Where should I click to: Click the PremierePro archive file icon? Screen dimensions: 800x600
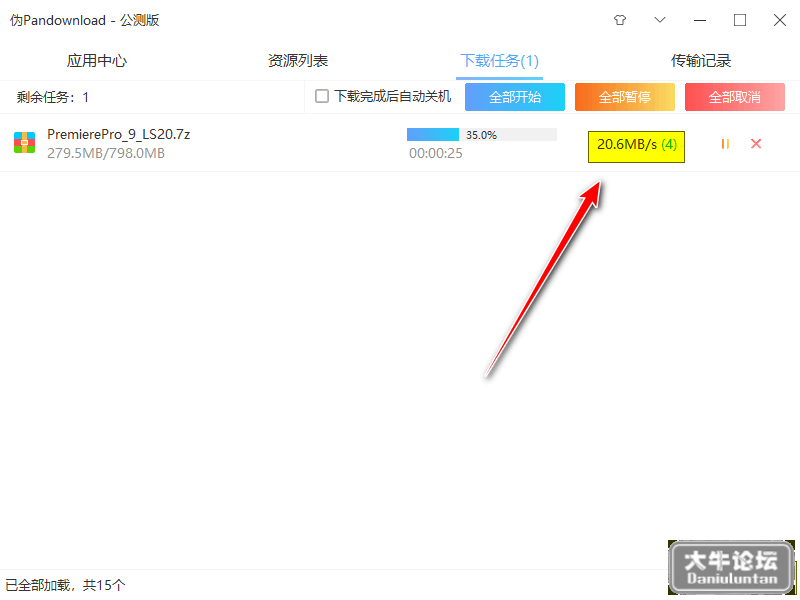point(24,142)
